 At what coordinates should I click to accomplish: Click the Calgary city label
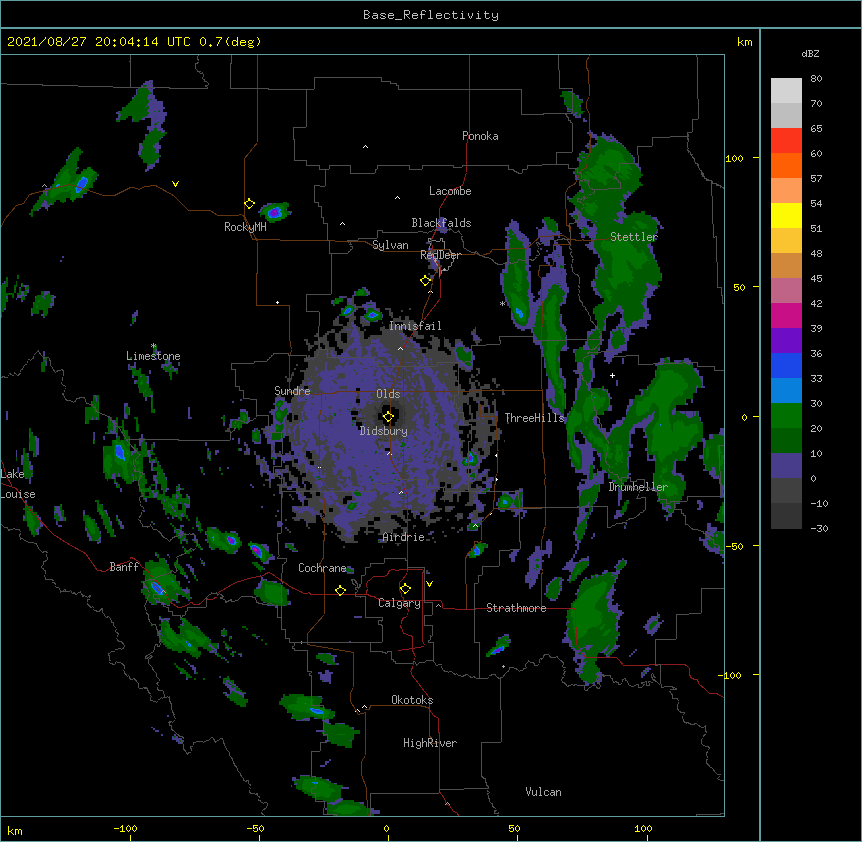(399, 603)
